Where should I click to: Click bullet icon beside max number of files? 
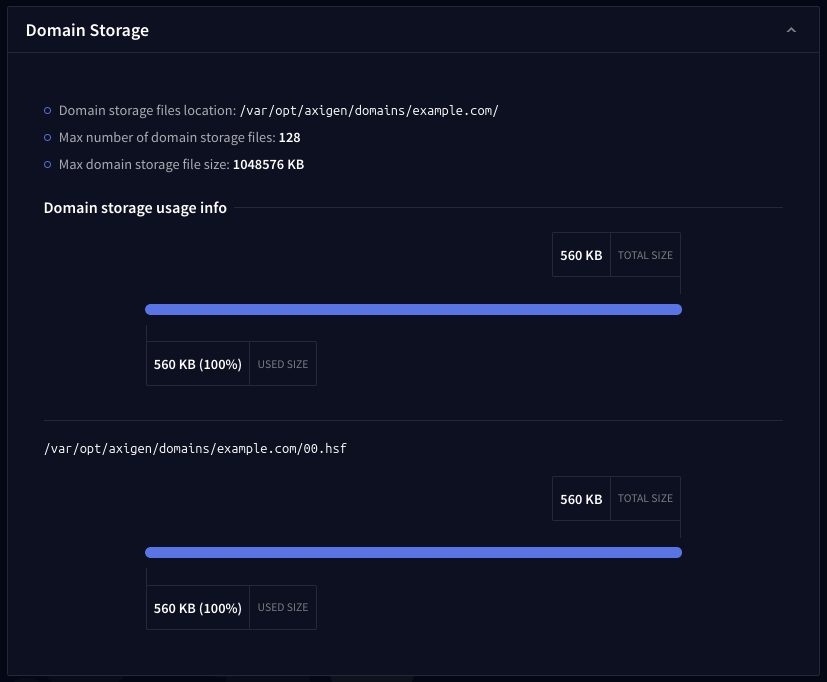click(48, 137)
